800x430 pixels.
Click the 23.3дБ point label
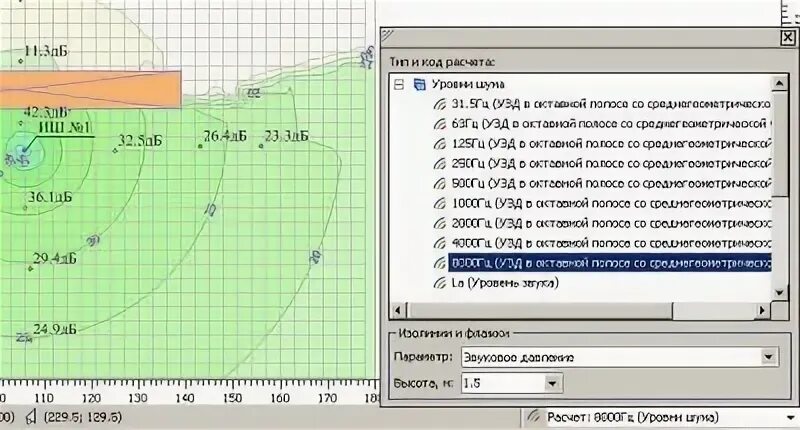click(x=287, y=136)
